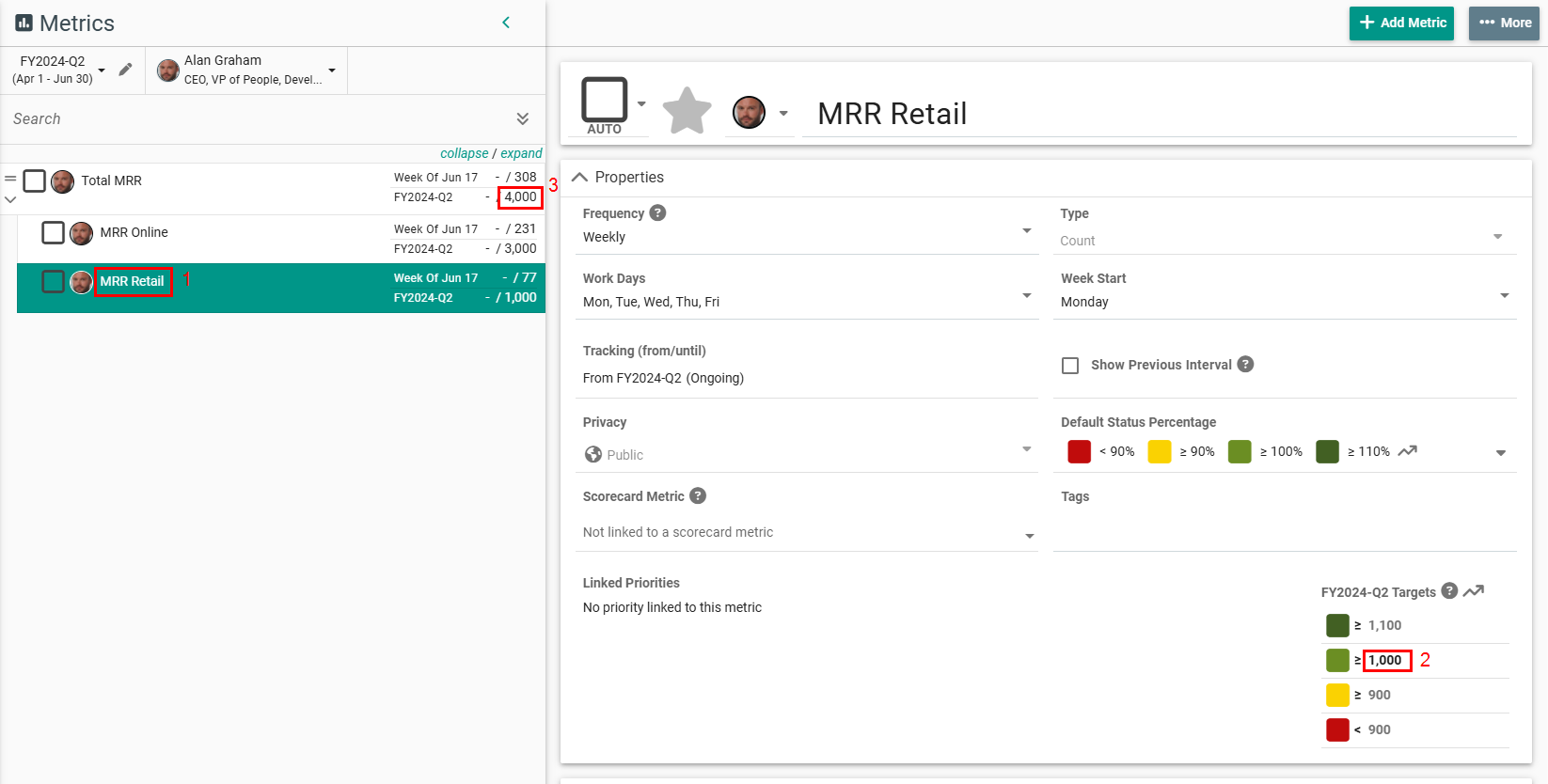Viewport: 1548px width, 784px height.
Task: Click the pencil edit icon beside FY2024-Q2
Action: click(125, 70)
